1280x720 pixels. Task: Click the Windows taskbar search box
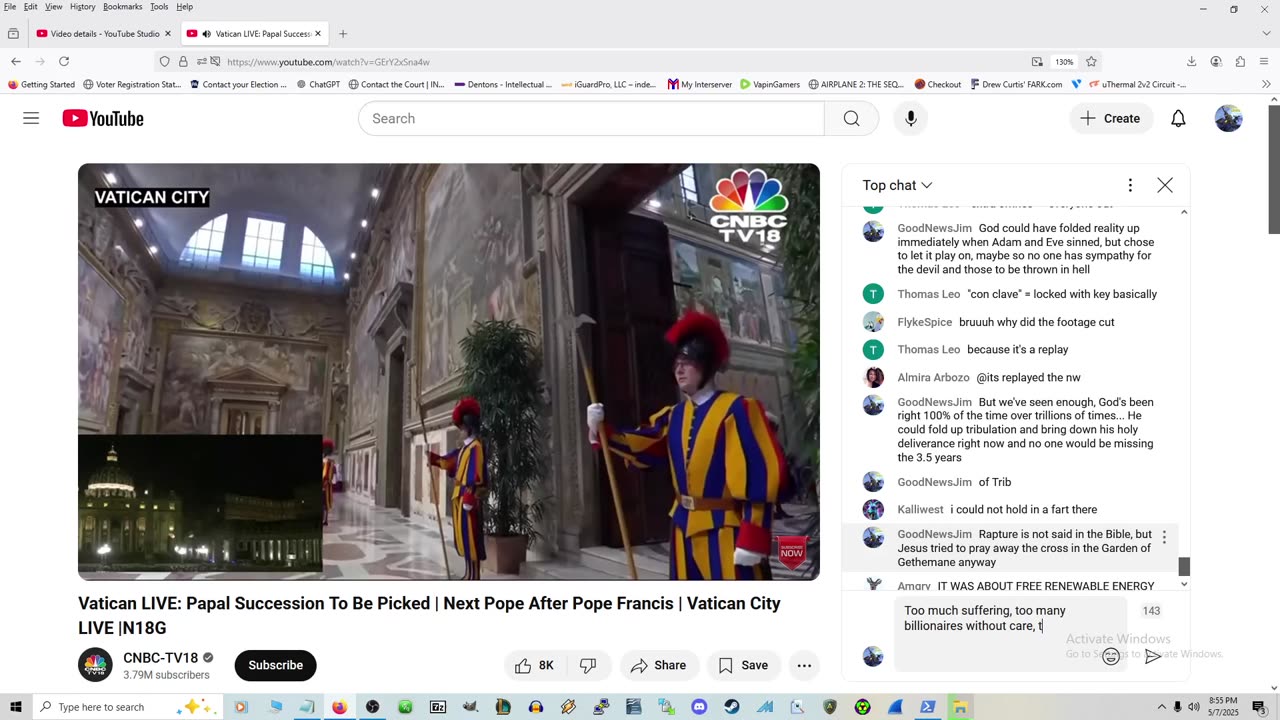point(127,707)
